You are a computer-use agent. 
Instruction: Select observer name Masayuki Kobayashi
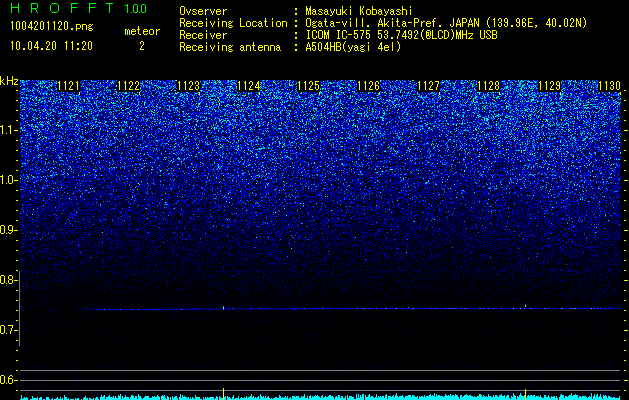[359, 12]
